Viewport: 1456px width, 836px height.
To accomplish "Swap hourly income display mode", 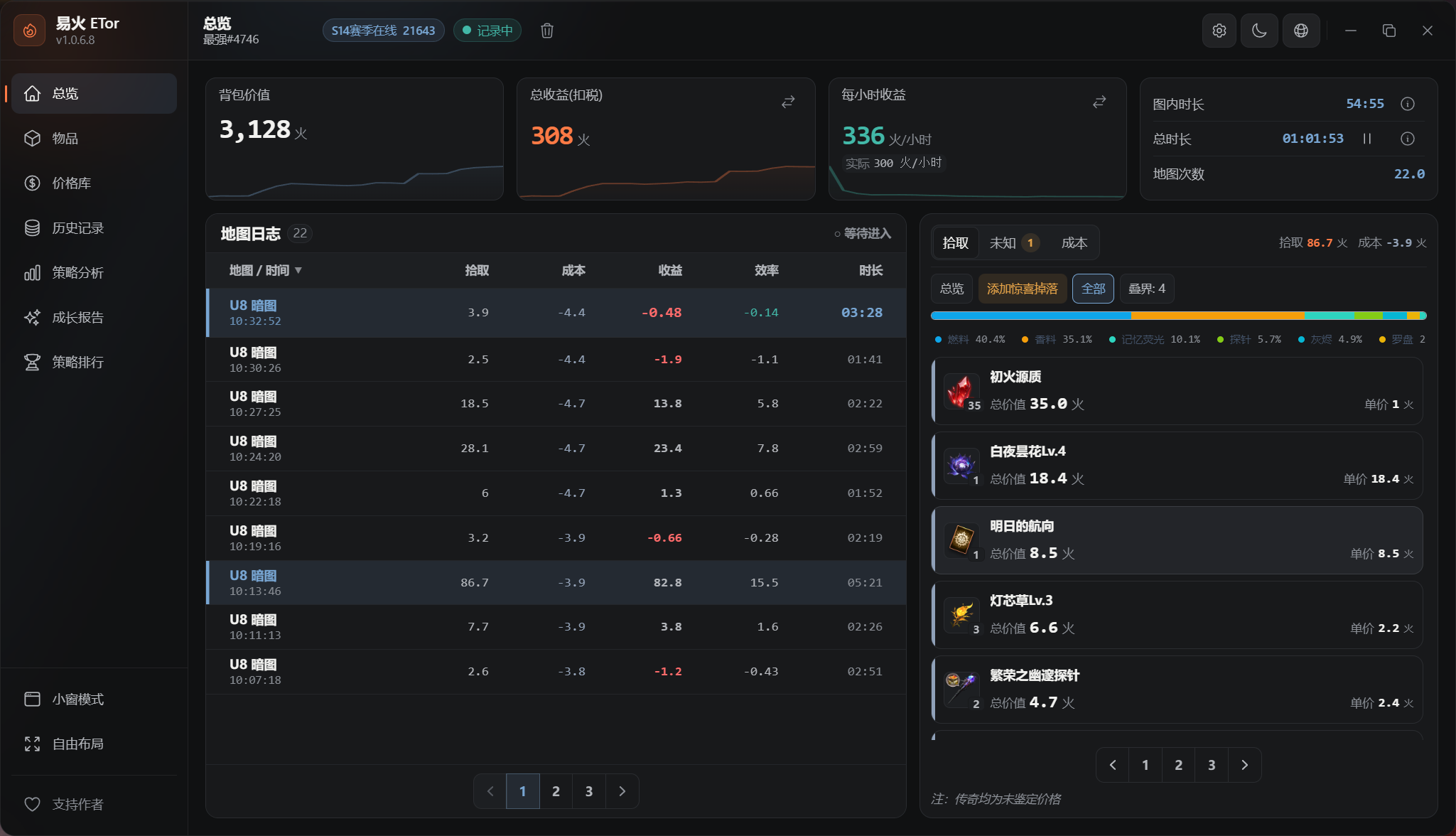I will [1099, 102].
